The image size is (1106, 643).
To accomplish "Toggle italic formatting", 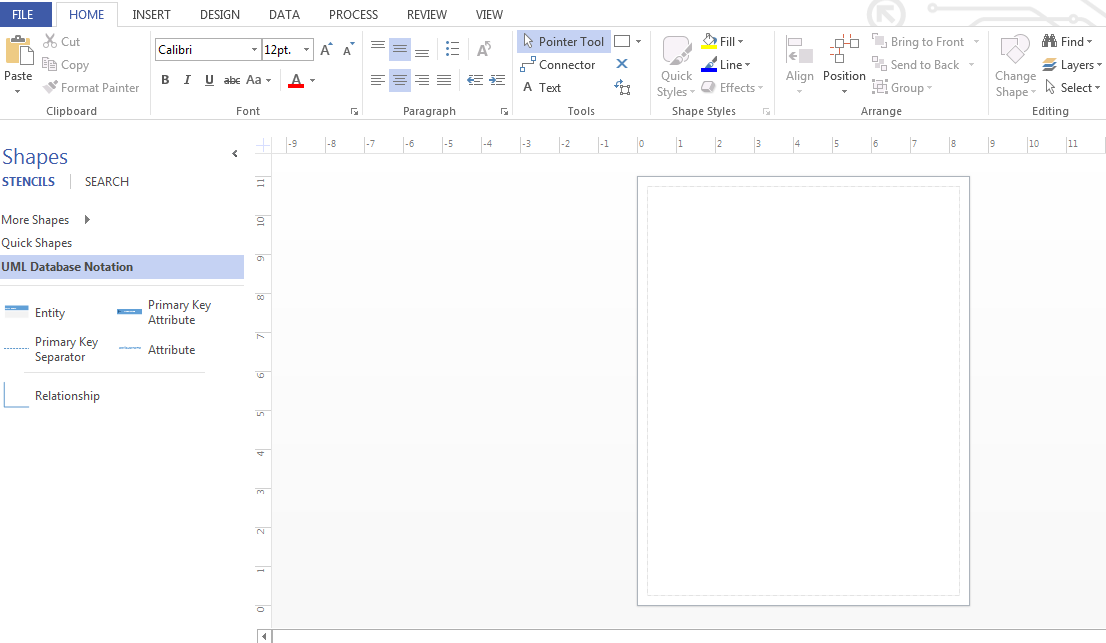I will 187,79.
